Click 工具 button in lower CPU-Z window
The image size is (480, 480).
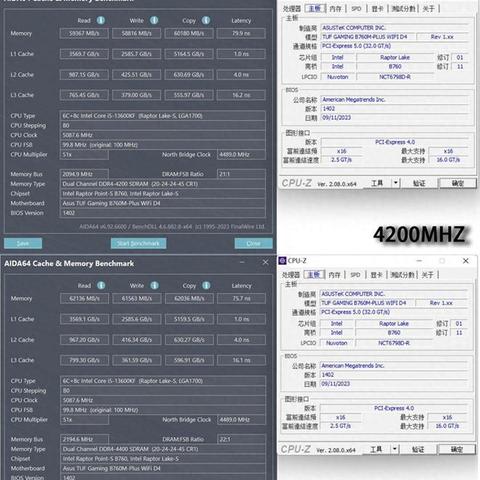(x=377, y=449)
